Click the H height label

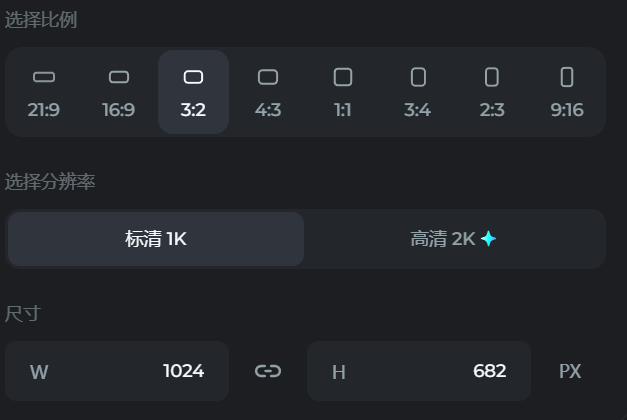[339, 372]
